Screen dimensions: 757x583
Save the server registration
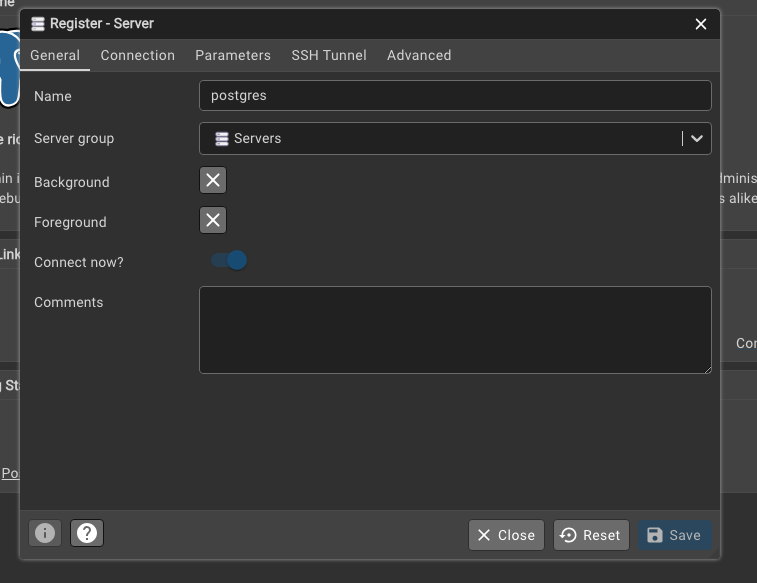pyautogui.click(x=674, y=535)
